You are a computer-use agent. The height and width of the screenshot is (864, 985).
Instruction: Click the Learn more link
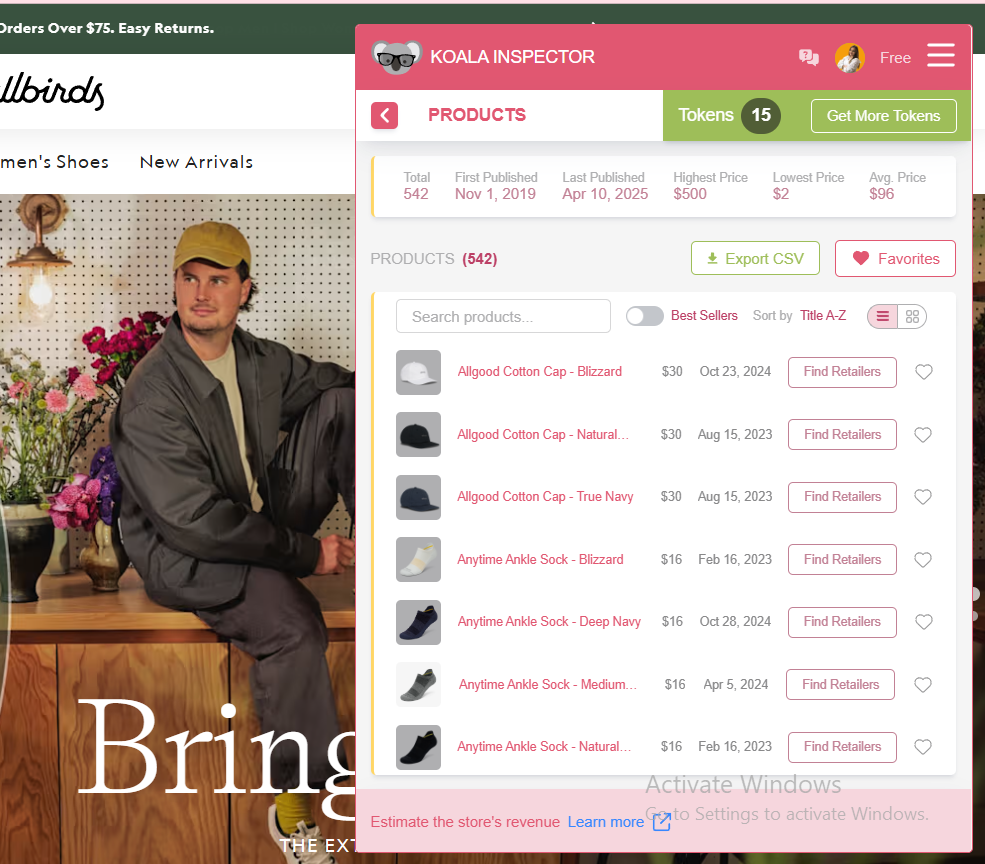[606, 822]
